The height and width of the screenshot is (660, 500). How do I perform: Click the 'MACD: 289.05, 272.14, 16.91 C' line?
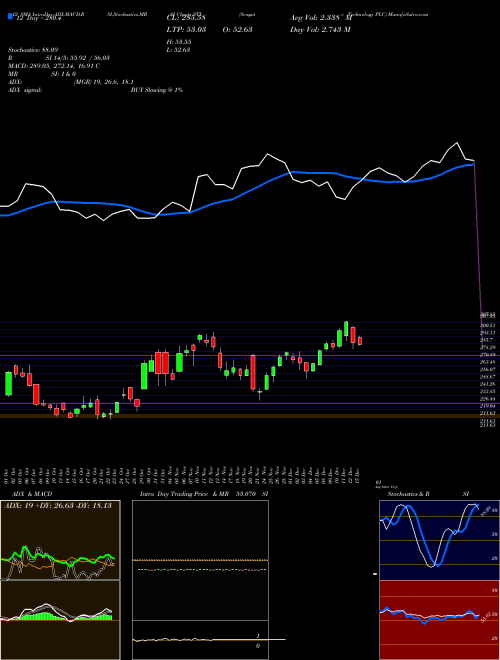54,66
